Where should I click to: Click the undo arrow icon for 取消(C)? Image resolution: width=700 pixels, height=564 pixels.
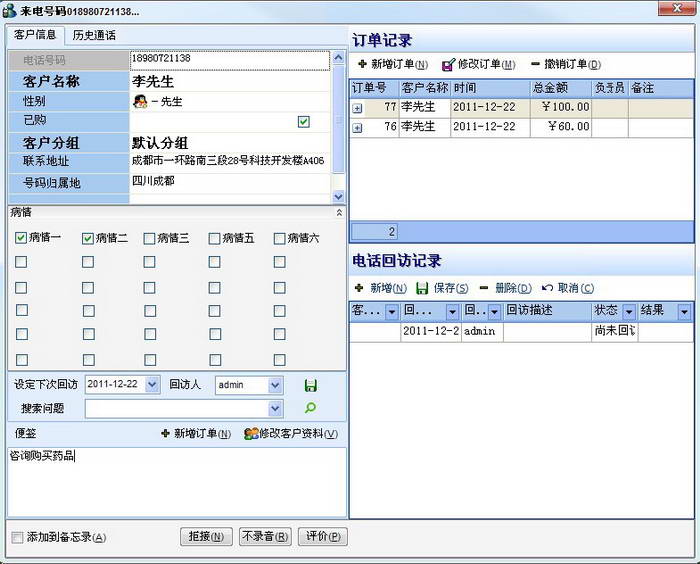point(547,288)
